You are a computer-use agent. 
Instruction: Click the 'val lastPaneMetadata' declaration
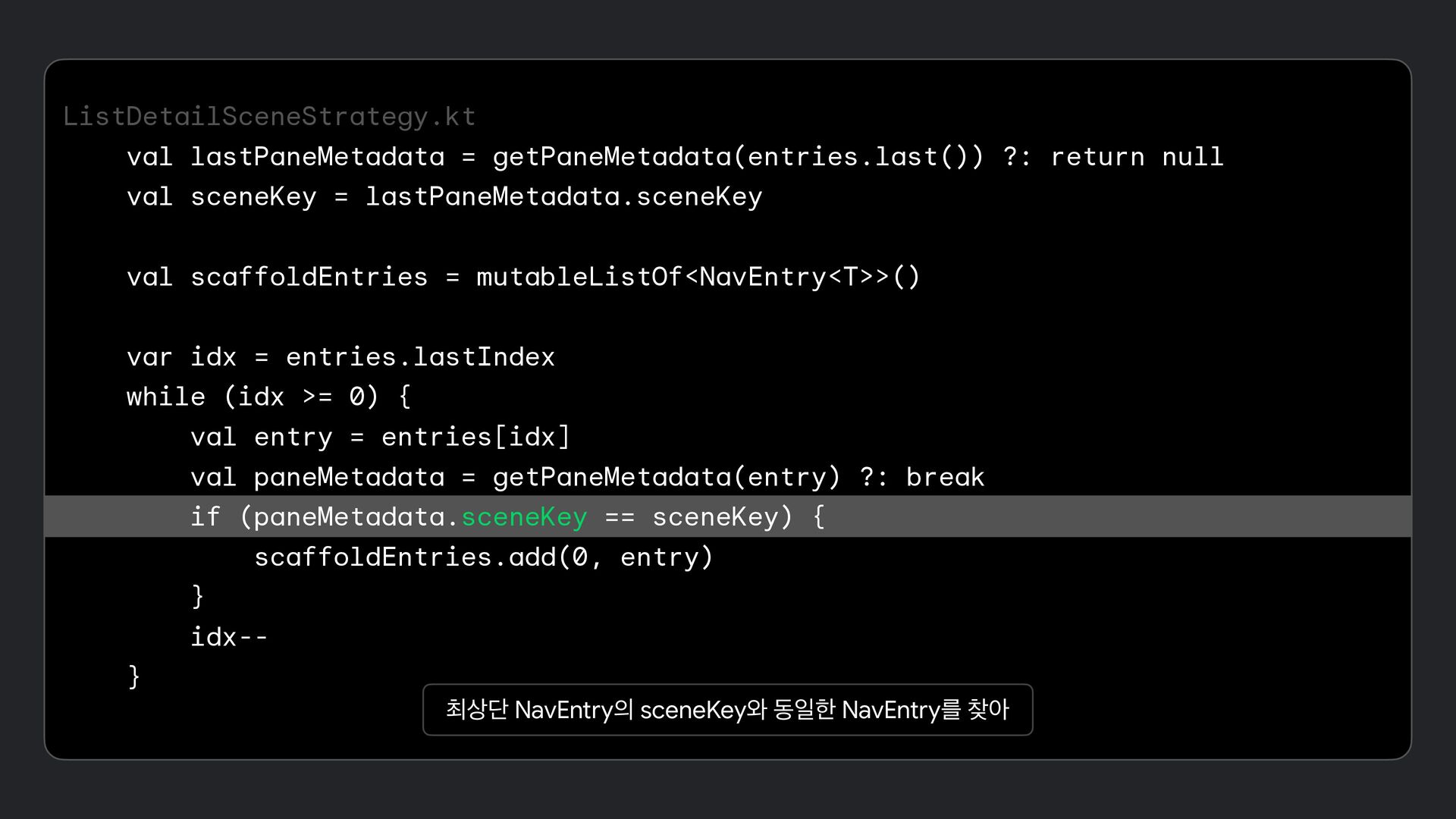point(285,157)
